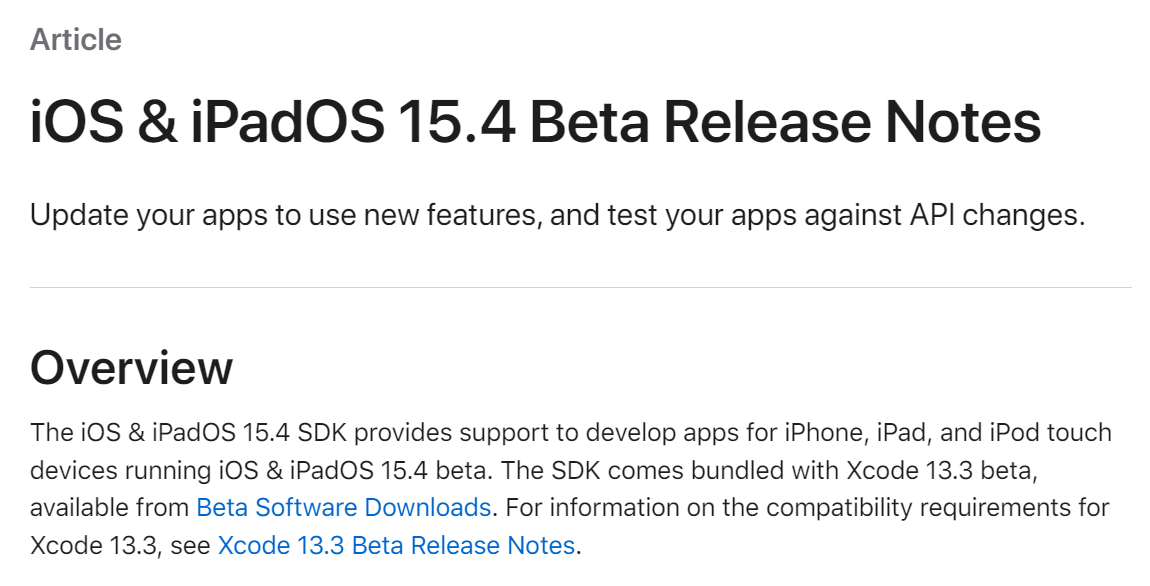Follow the Xcode 13.3 Beta Release Notes link
This screenshot has height=586, width=1150.
pyautogui.click(x=396, y=545)
